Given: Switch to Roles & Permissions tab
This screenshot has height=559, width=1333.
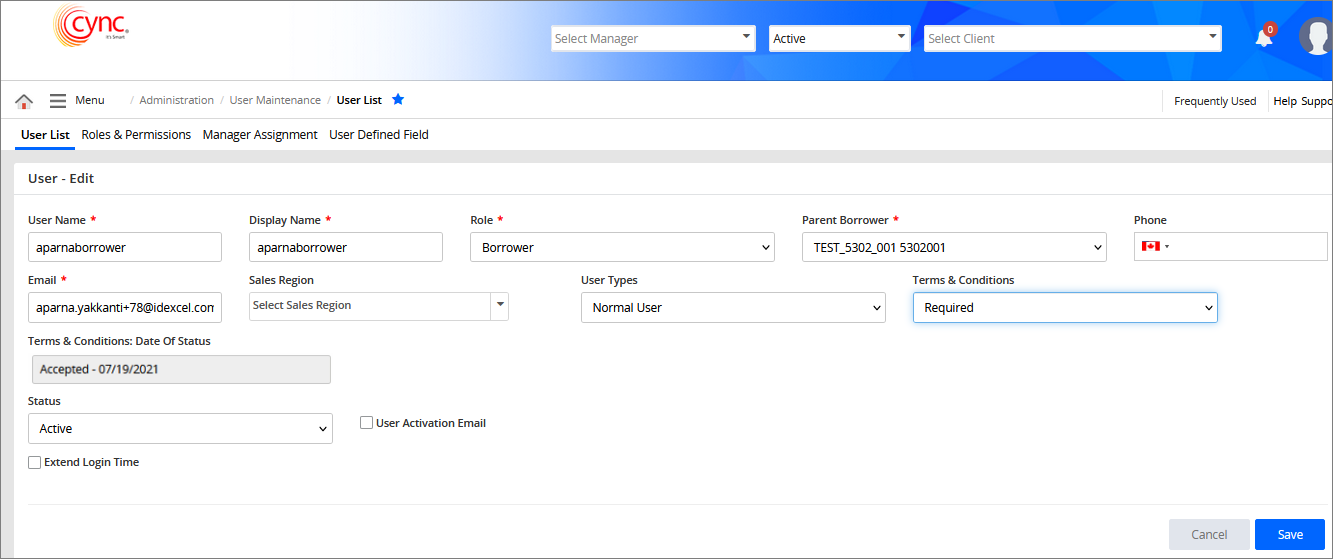Looking at the screenshot, I should [136, 135].
